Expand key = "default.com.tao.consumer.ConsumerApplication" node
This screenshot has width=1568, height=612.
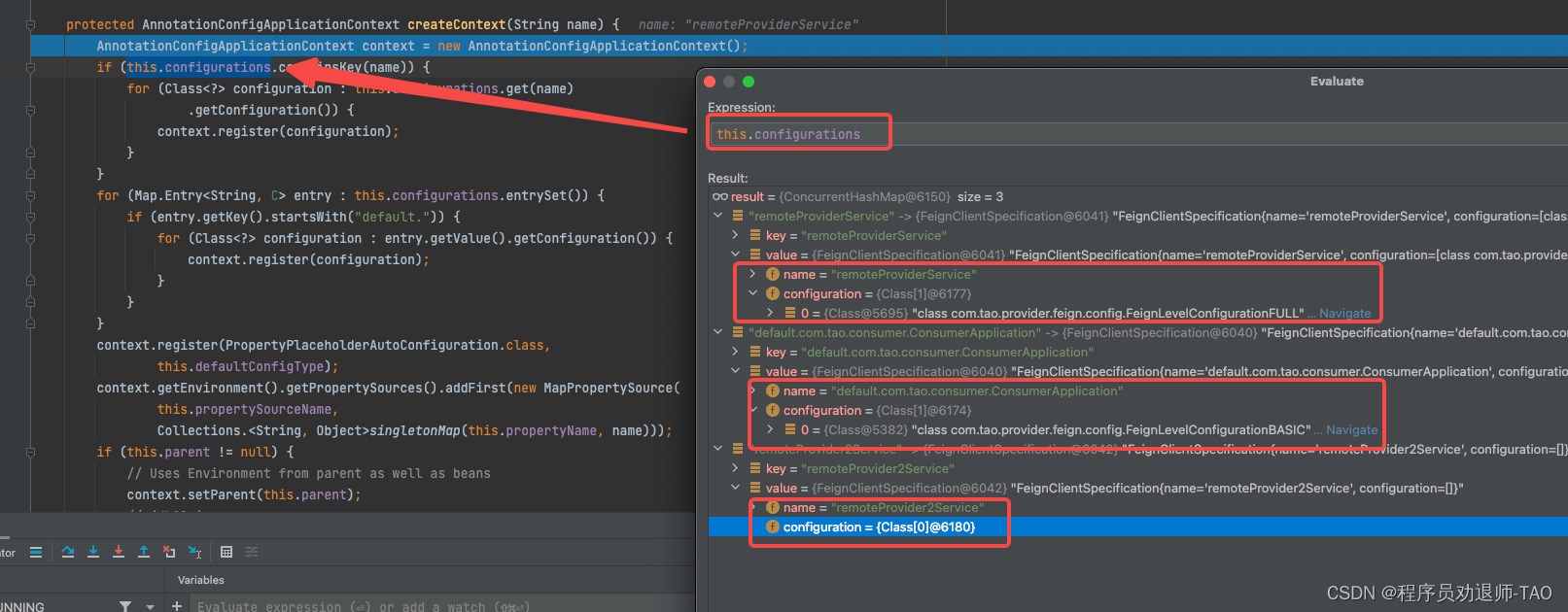pyautogui.click(x=736, y=352)
